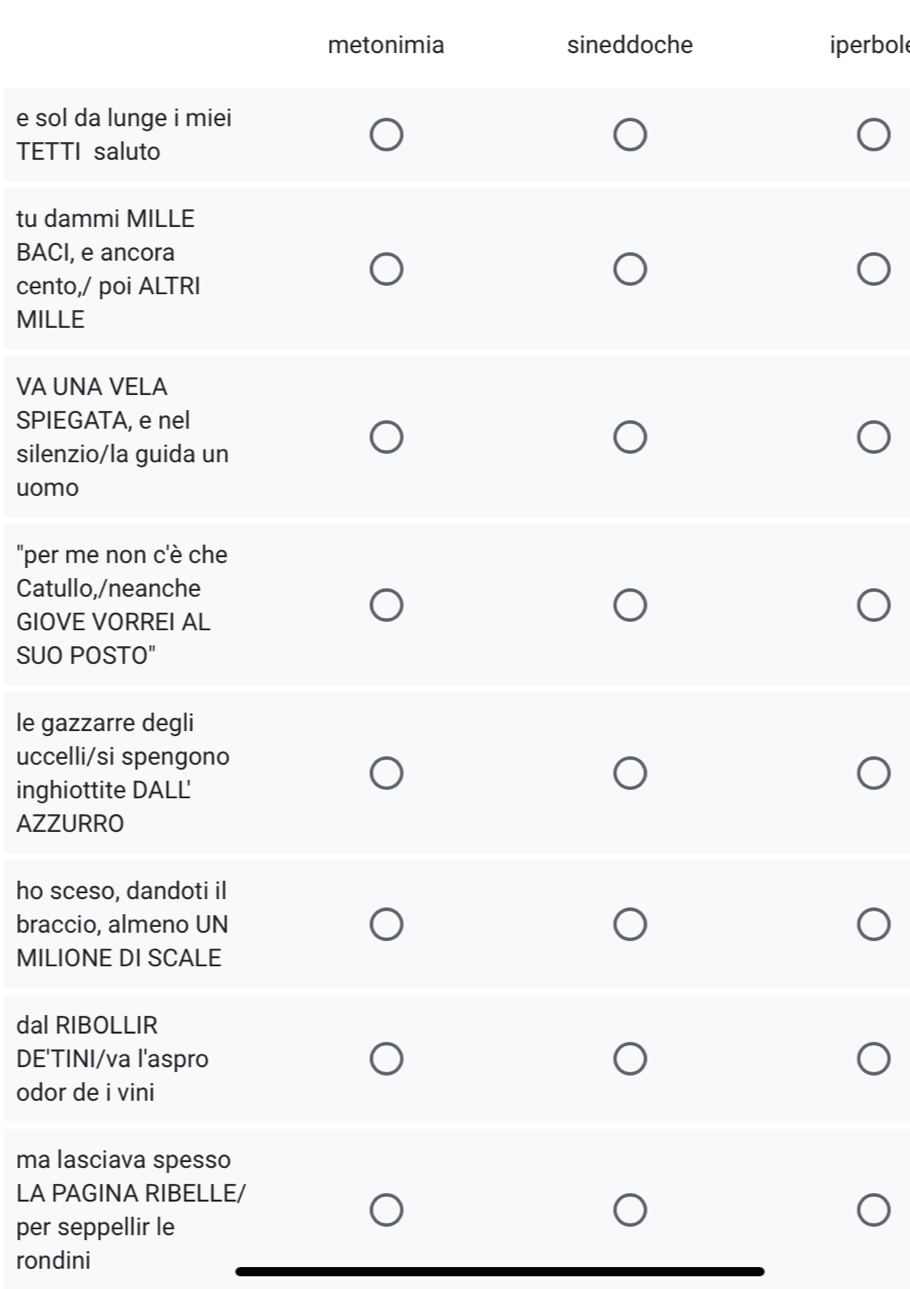The width and height of the screenshot is (910, 1289).
Task: Select iperbole for 'miei TETTI saluto'
Action: (873, 135)
